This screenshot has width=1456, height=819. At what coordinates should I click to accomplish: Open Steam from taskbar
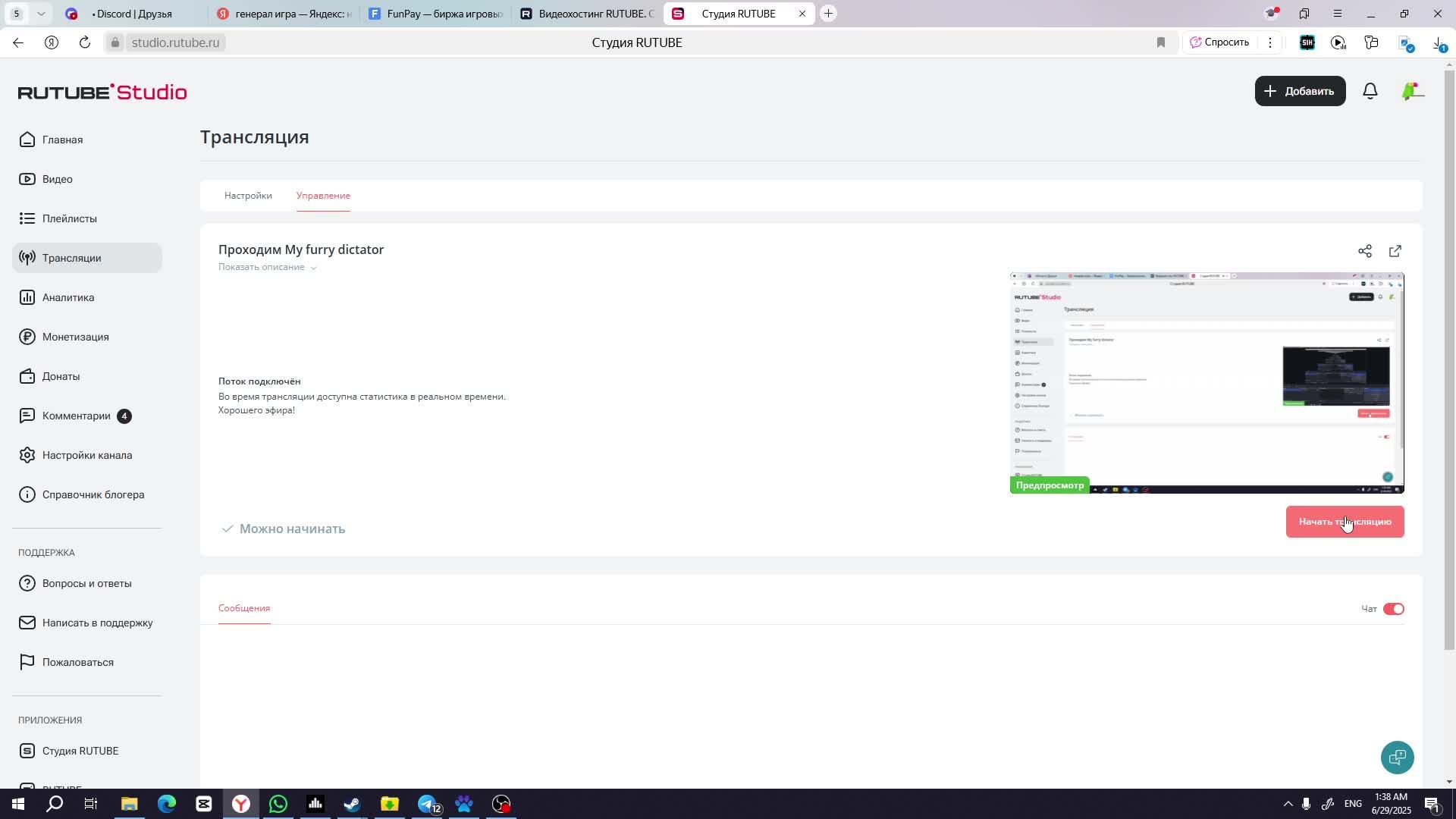353,804
